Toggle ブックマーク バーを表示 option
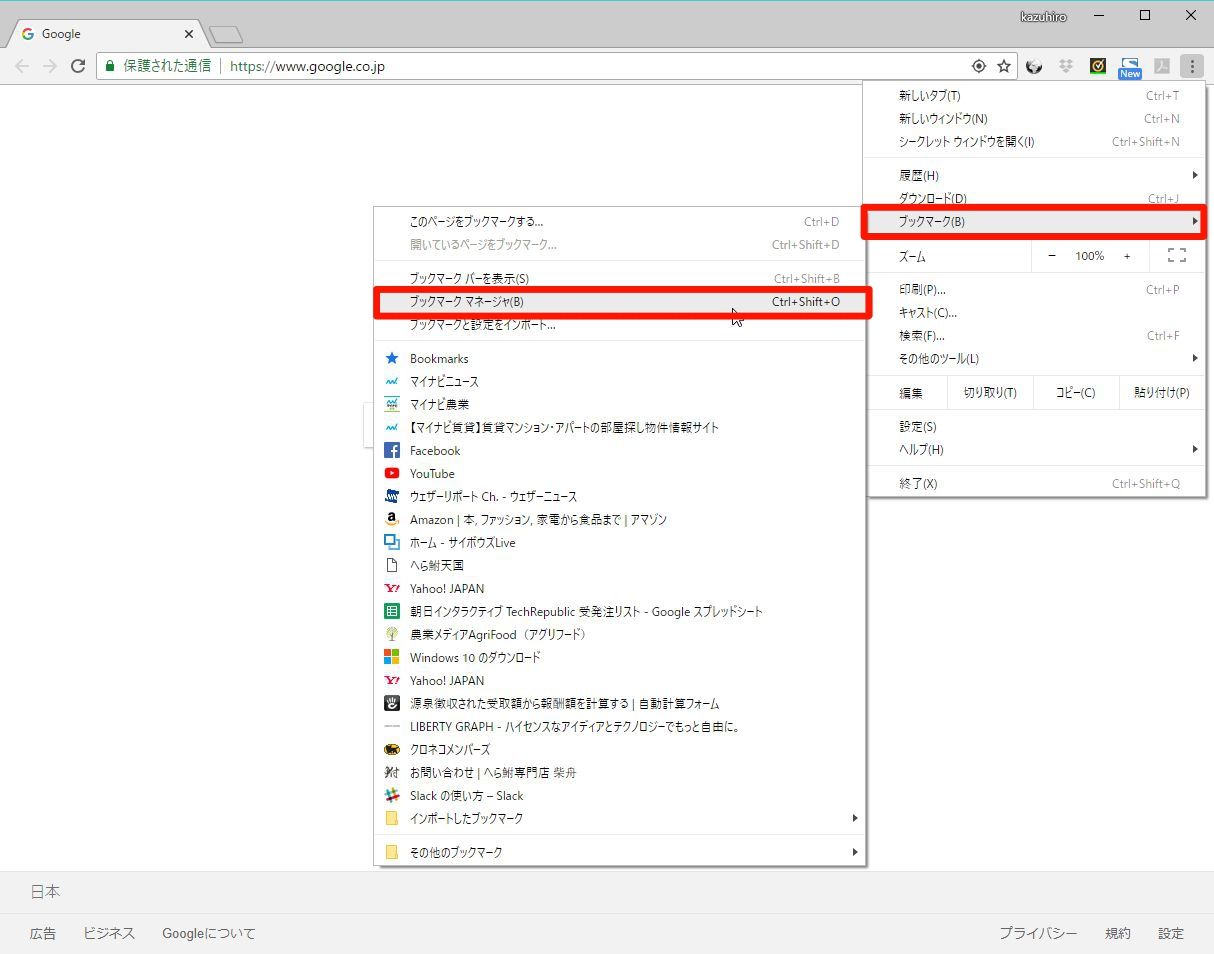This screenshot has height=954, width=1214. 620,278
